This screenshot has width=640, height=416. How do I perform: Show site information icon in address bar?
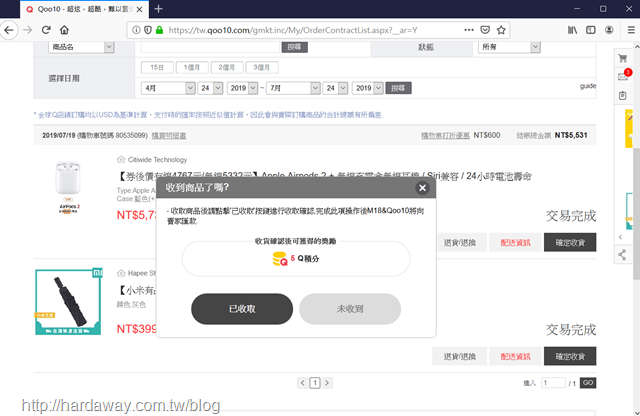[x=136, y=30]
